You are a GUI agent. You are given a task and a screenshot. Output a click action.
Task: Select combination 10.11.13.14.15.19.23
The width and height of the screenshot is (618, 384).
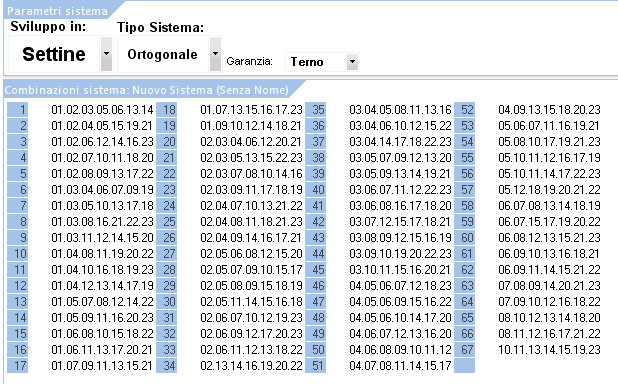tap(549, 349)
